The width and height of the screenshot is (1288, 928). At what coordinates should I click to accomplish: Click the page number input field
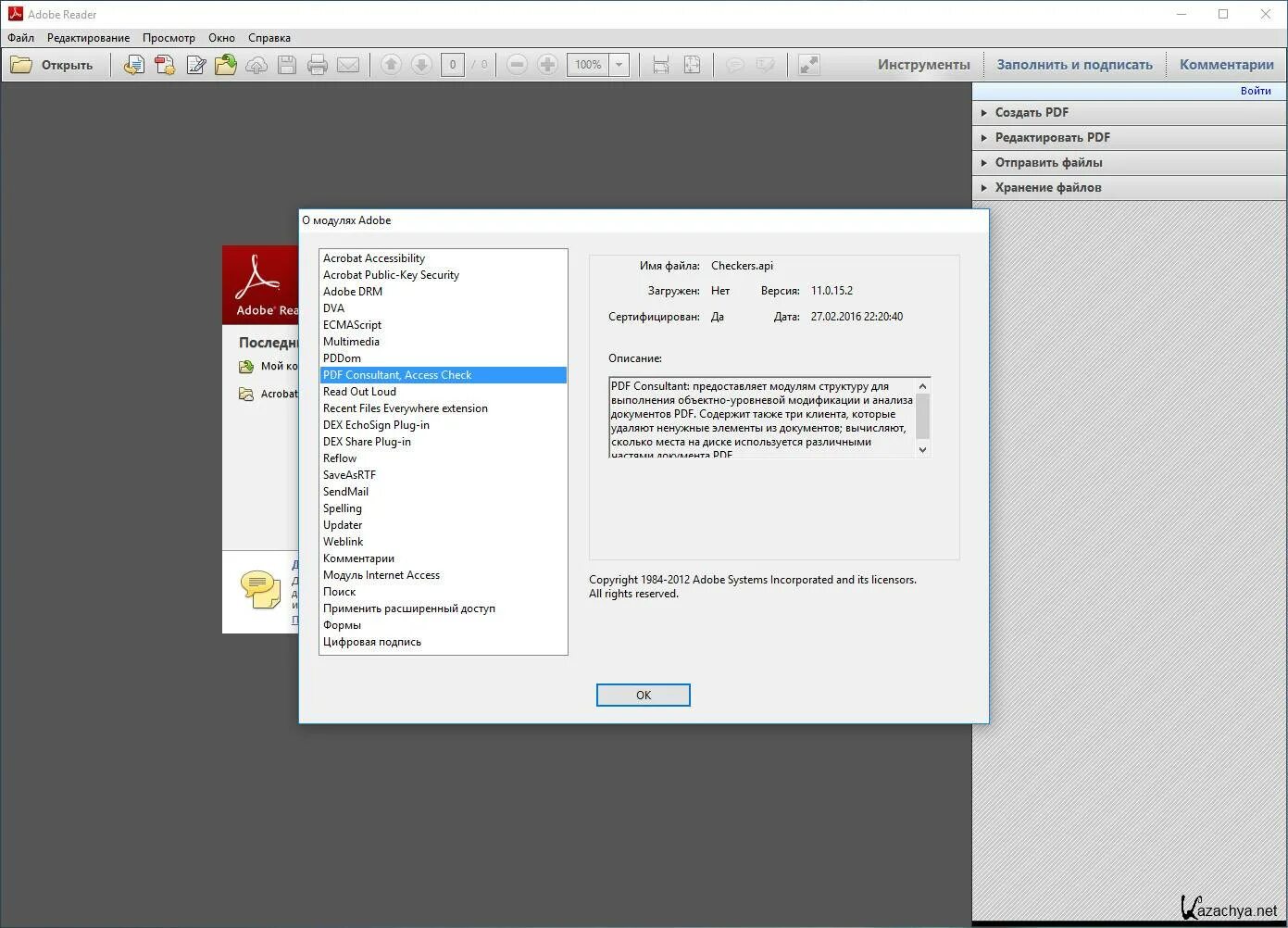(x=453, y=65)
